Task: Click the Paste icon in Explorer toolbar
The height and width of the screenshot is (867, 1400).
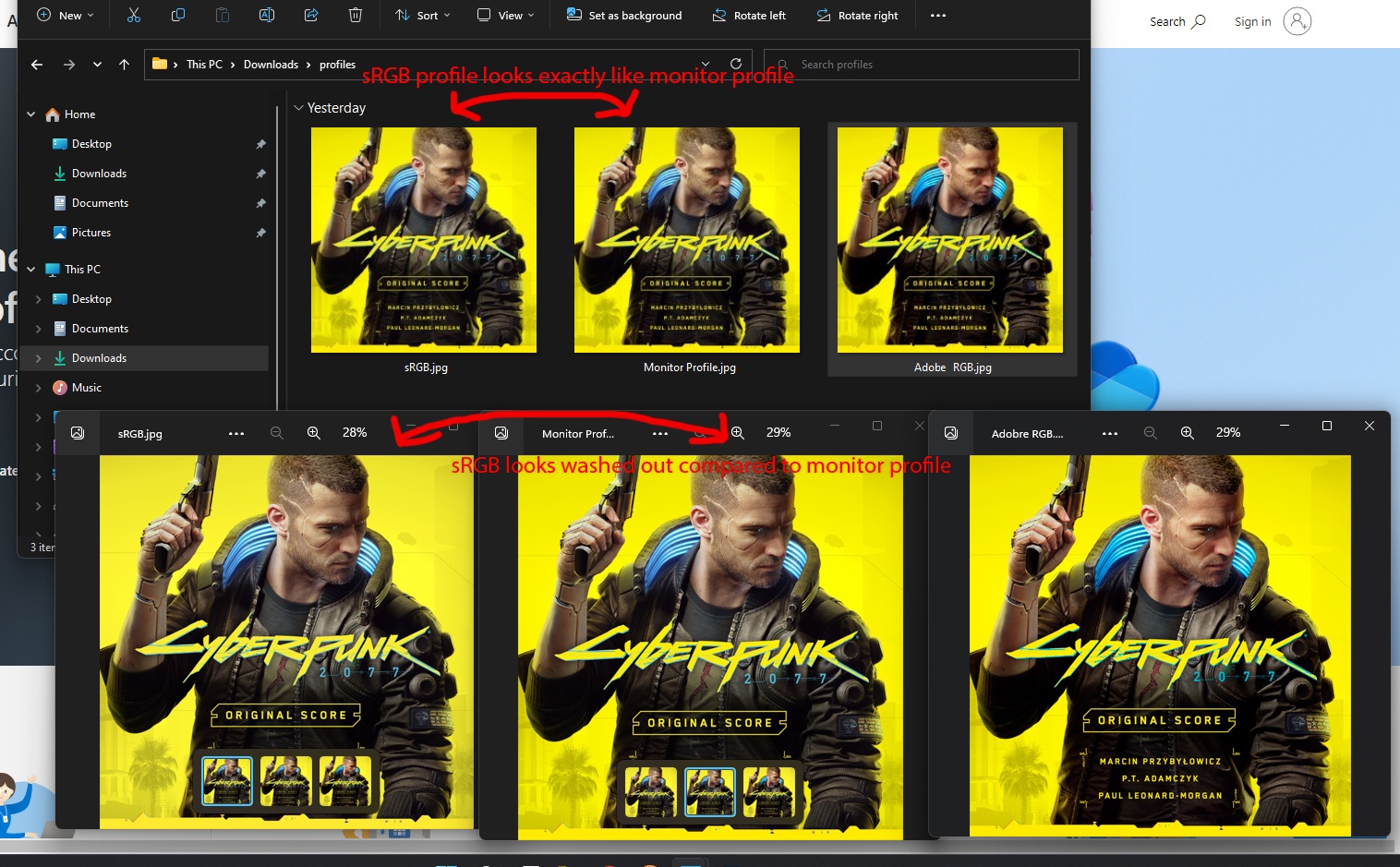Action: (x=223, y=15)
